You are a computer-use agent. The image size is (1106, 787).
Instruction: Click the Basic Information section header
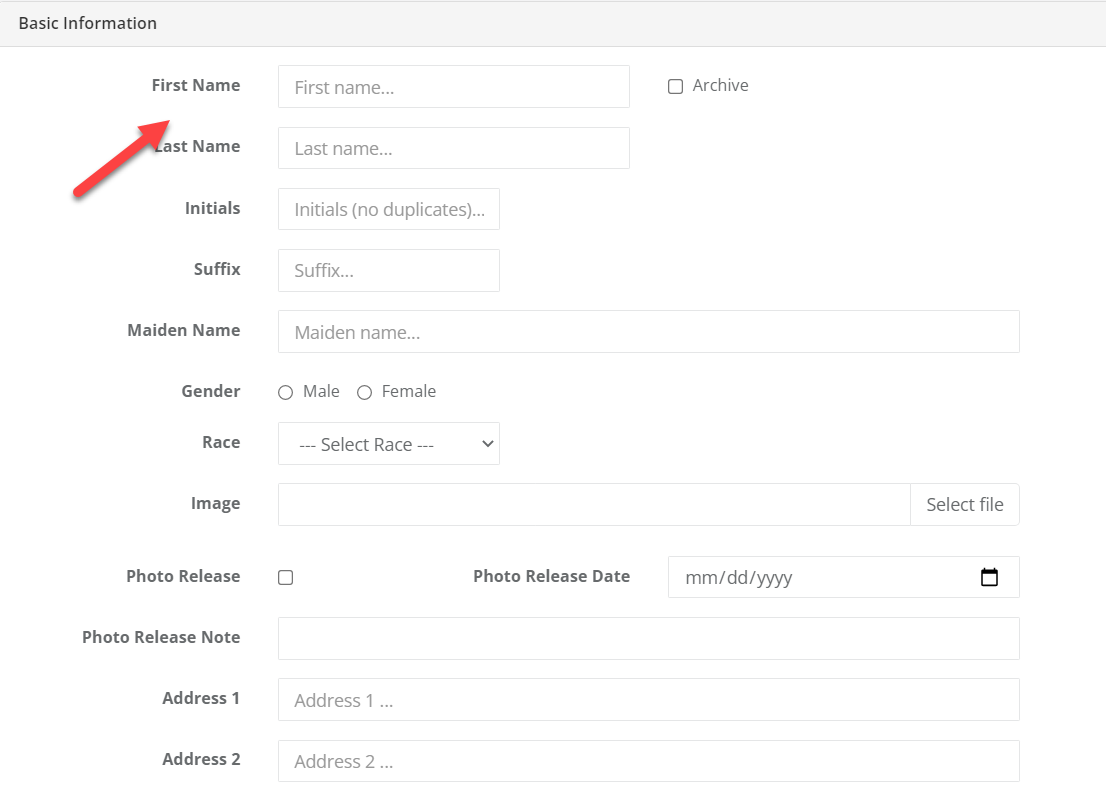[88, 23]
